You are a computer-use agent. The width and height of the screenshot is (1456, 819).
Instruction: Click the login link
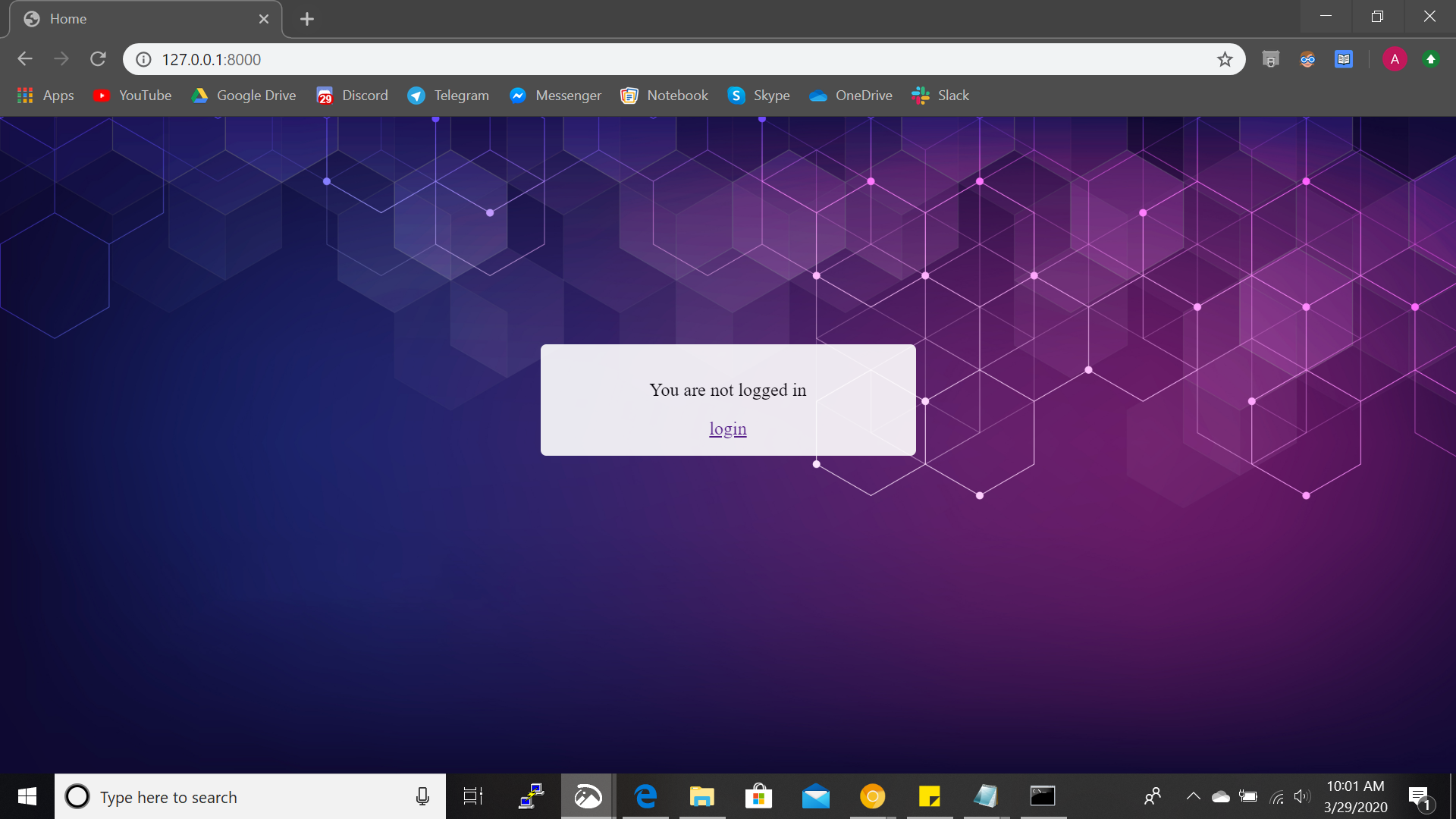(x=727, y=429)
